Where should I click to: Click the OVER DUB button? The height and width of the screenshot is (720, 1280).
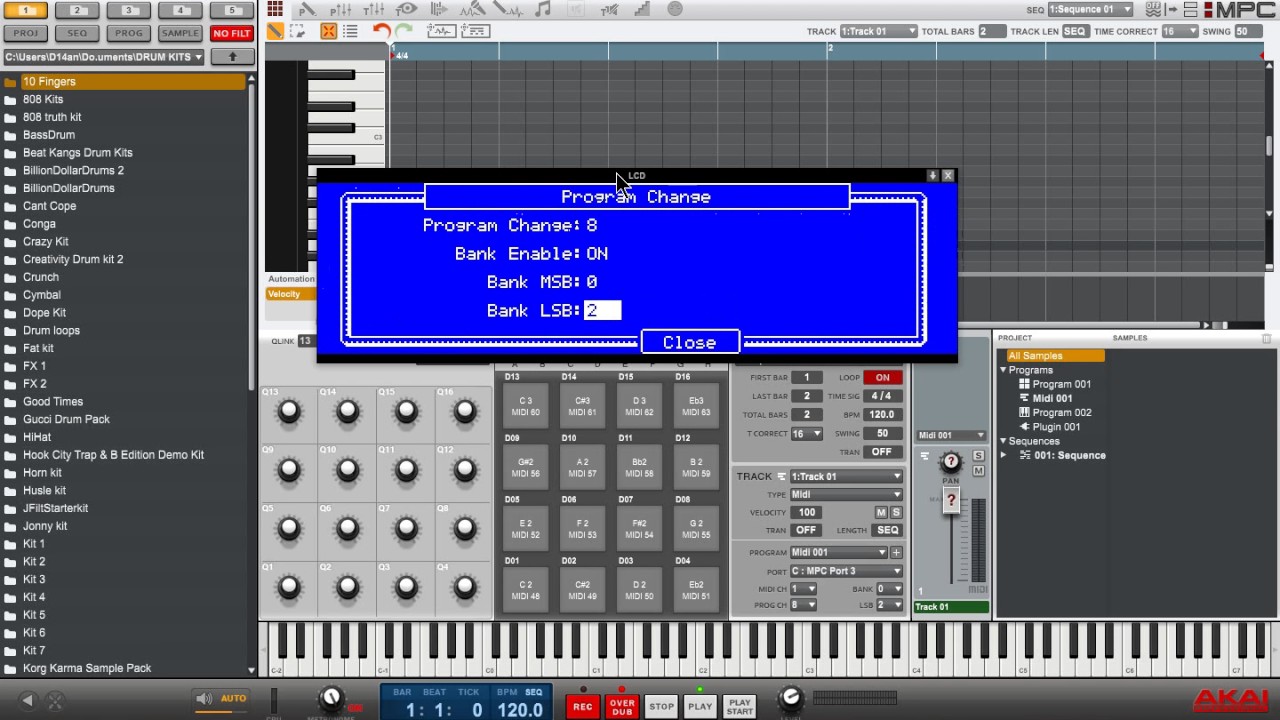622,706
